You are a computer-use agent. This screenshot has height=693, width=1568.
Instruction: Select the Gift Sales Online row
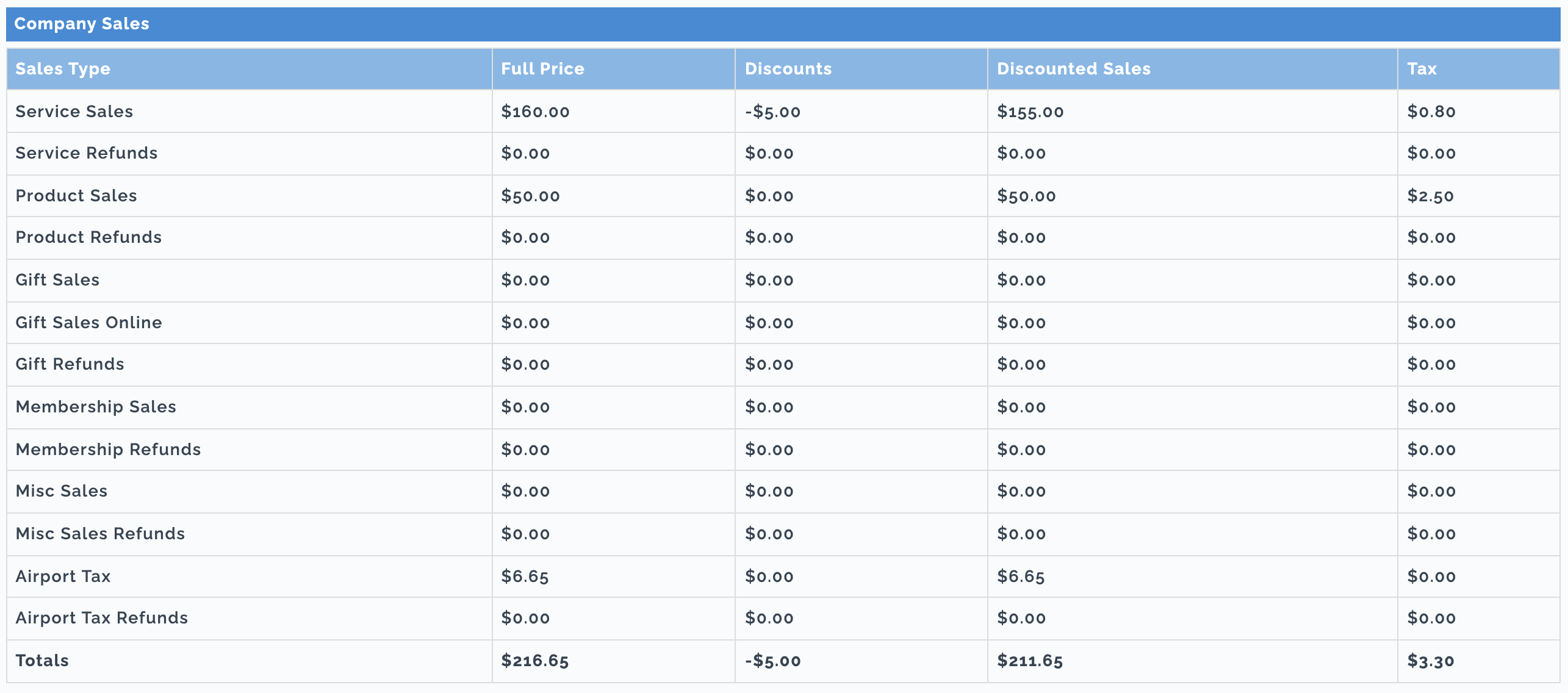(x=783, y=323)
